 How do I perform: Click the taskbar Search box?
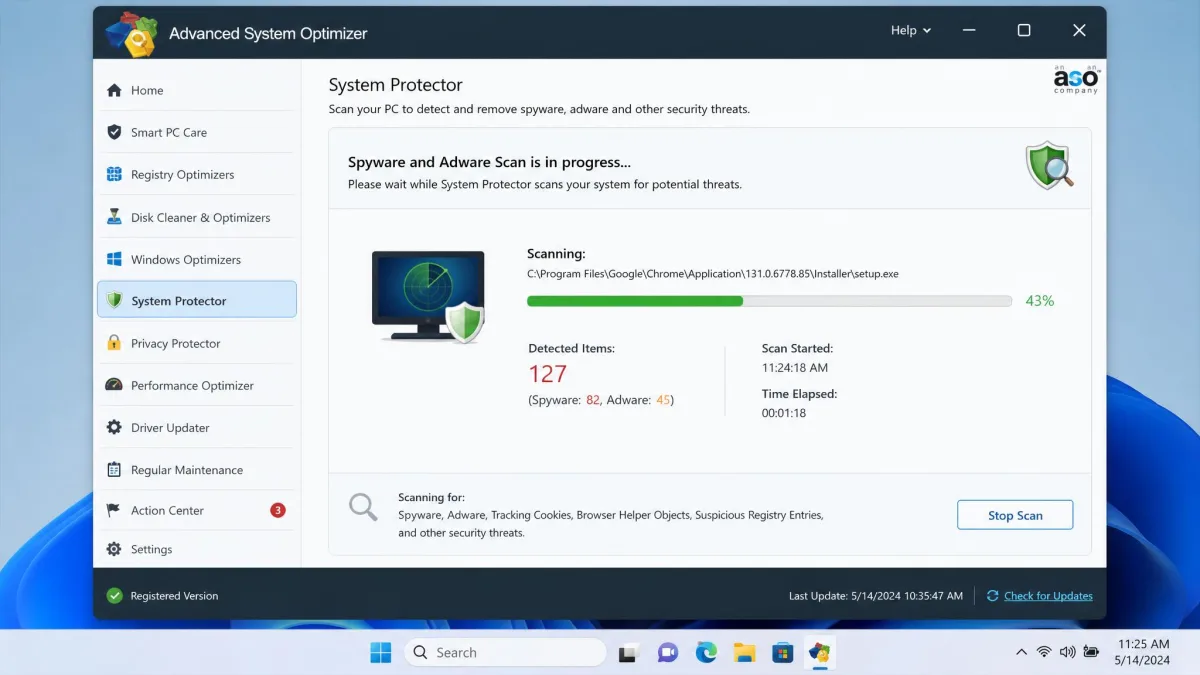[x=505, y=653]
